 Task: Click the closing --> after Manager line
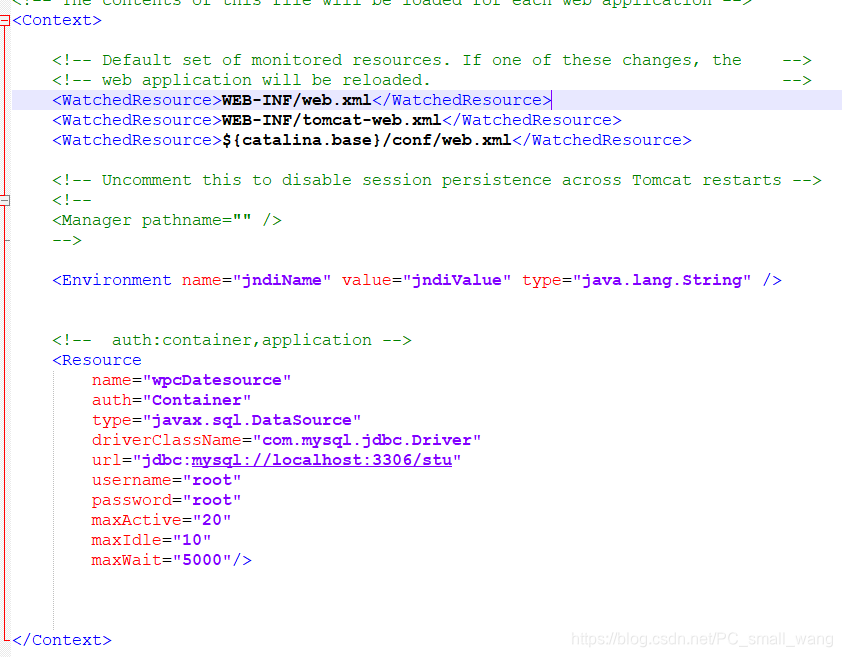click(67, 240)
